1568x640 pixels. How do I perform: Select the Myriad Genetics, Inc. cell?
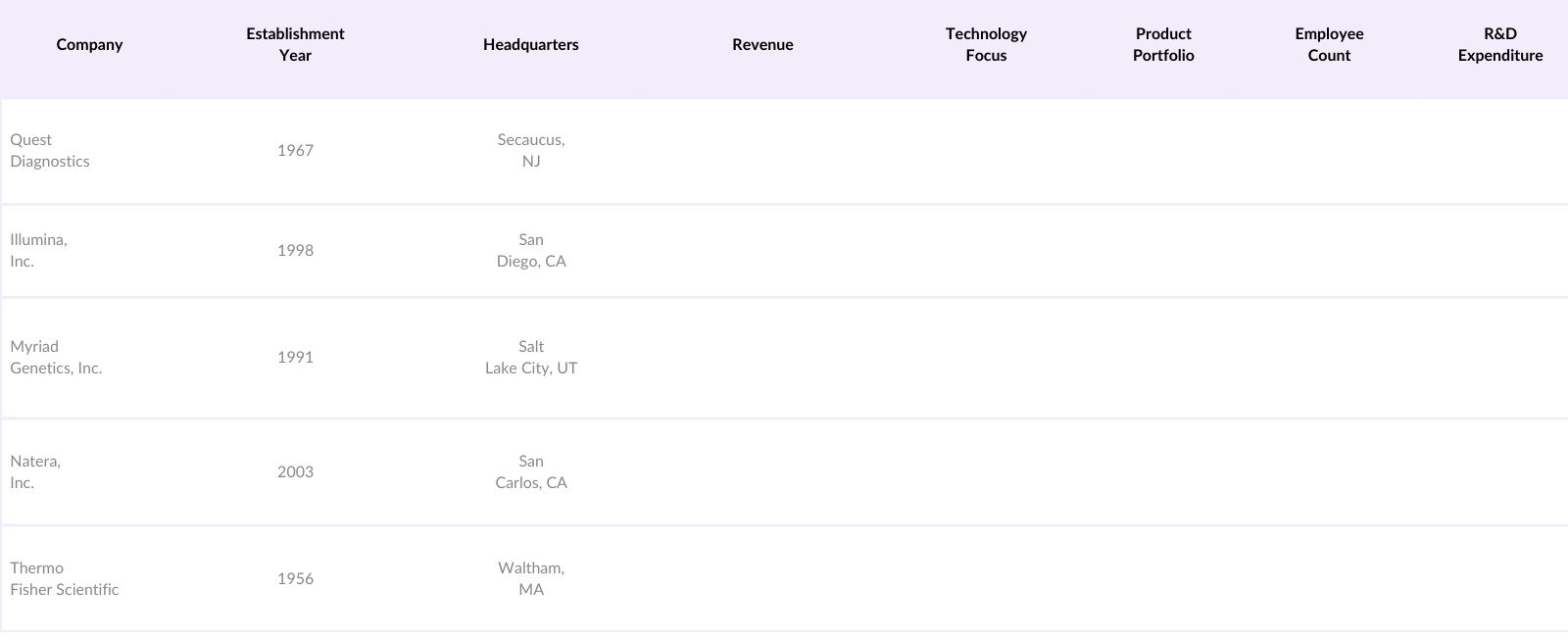[x=56, y=358]
